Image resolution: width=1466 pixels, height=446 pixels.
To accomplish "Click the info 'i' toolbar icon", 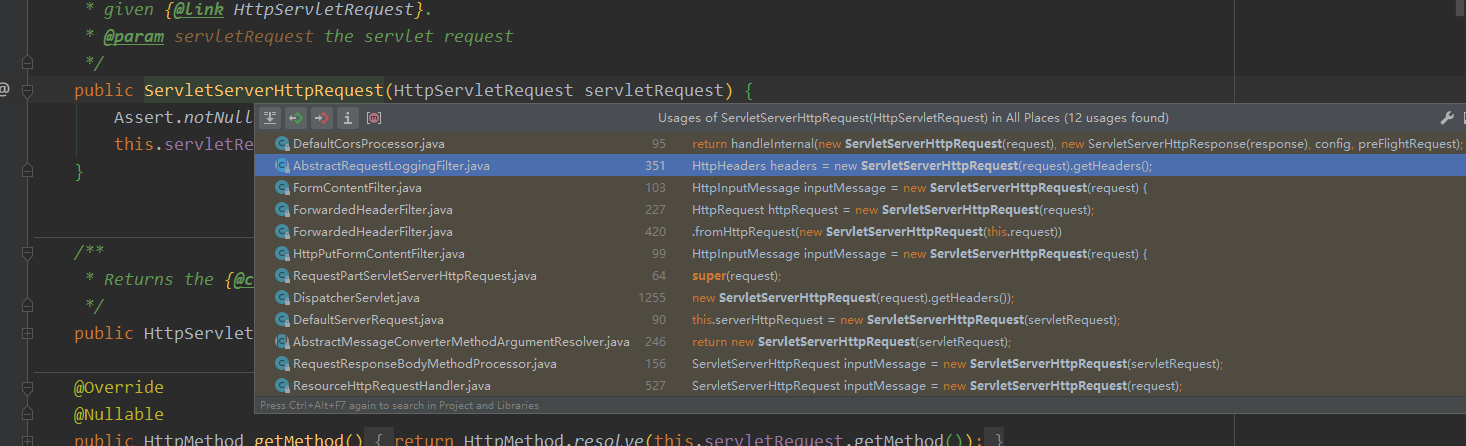I will (x=348, y=118).
